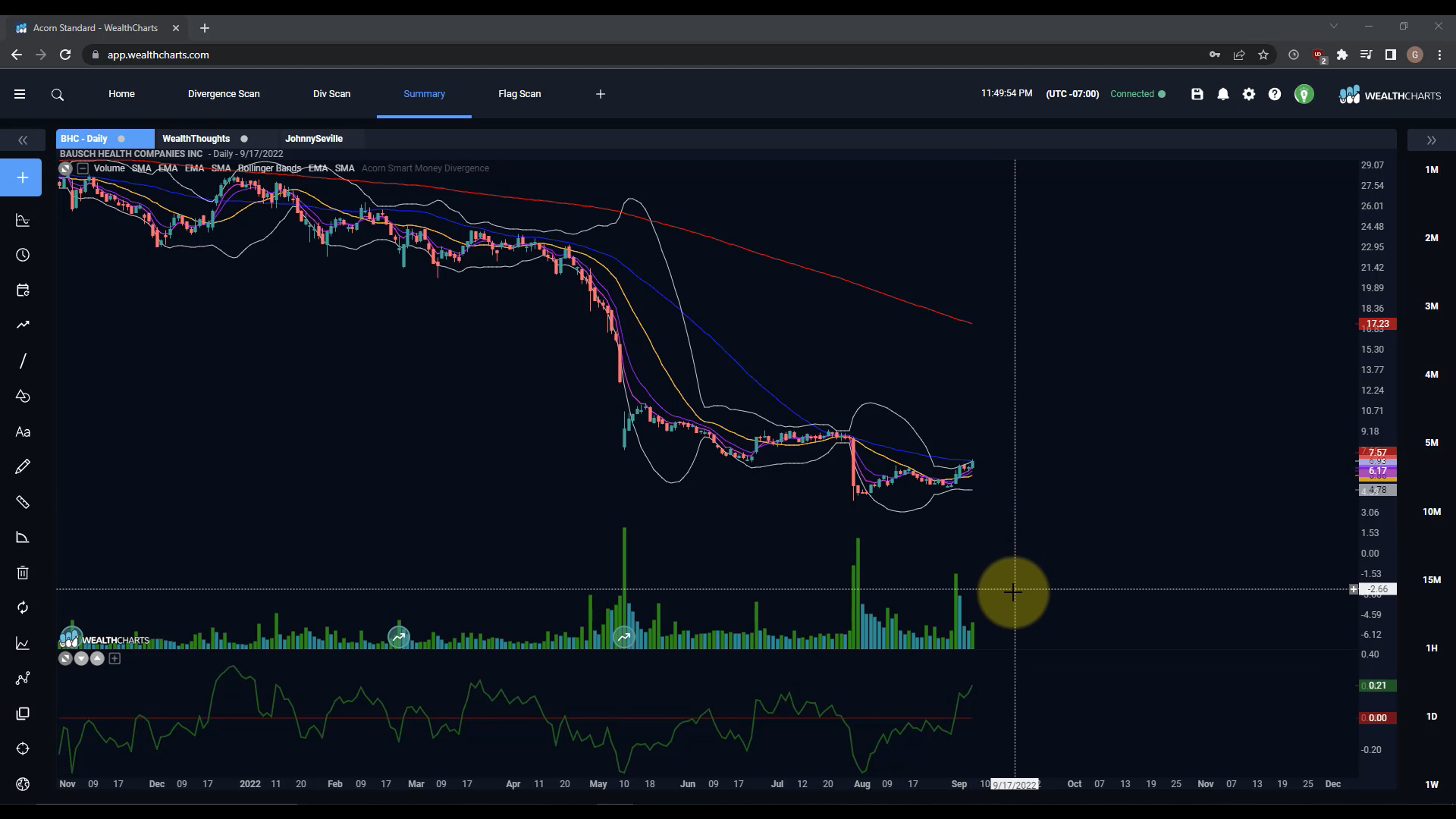Toggle Bollinger Bands indicator in legend
Screen dimensions: 1456x819
pyautogui.click(x=269, y=168)
